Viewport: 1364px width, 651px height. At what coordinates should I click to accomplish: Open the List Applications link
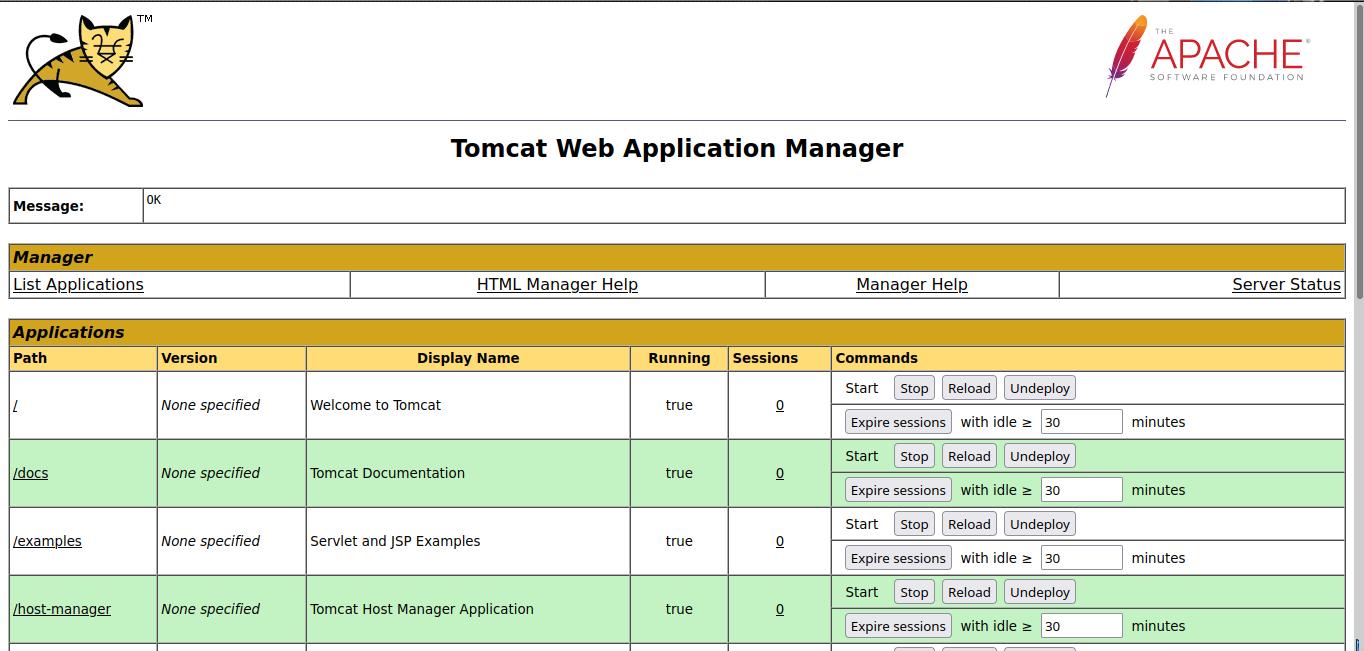coord(78,285)
